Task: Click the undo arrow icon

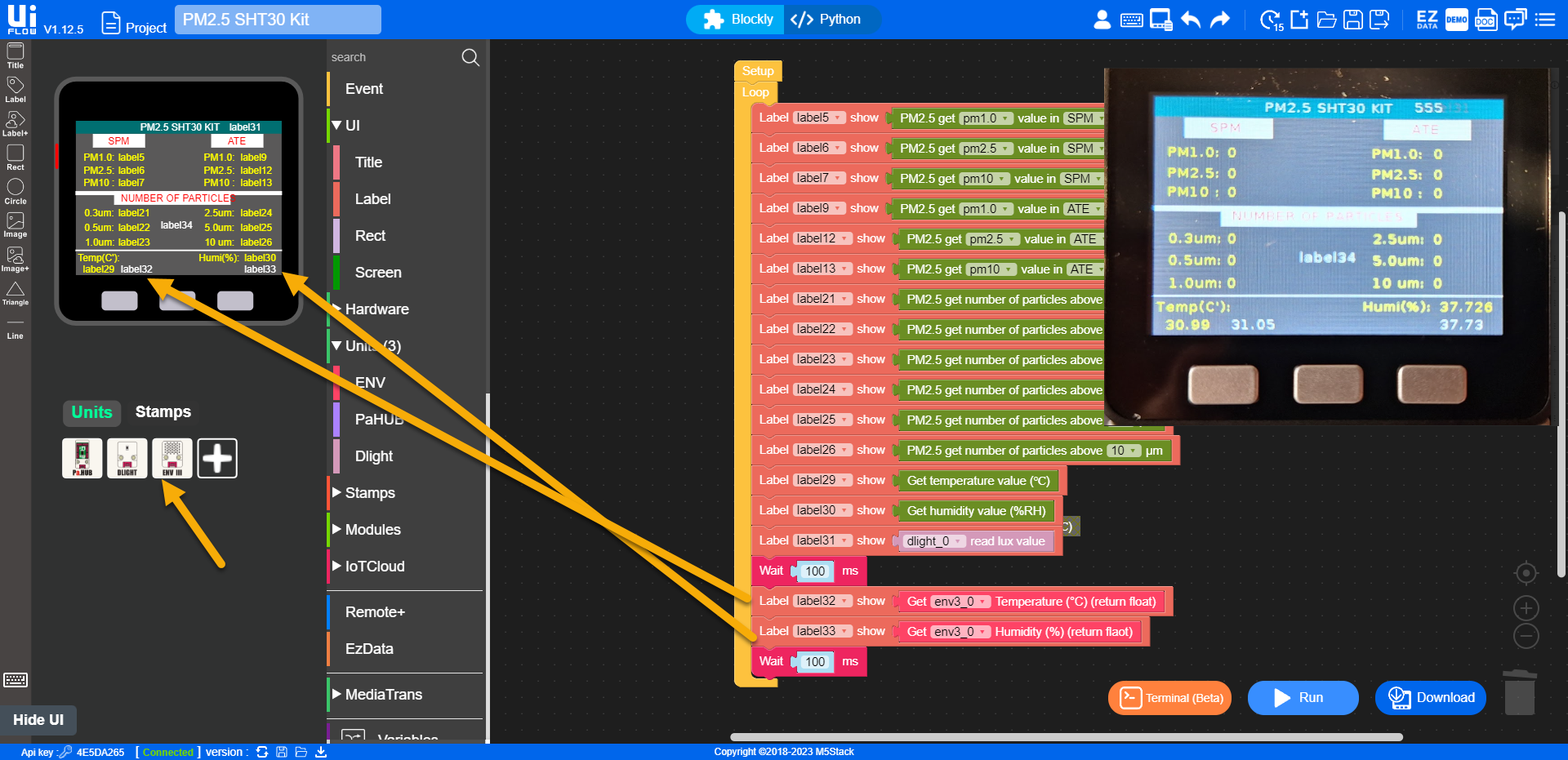Action: pyautogui.click(x=1191, y=20)
